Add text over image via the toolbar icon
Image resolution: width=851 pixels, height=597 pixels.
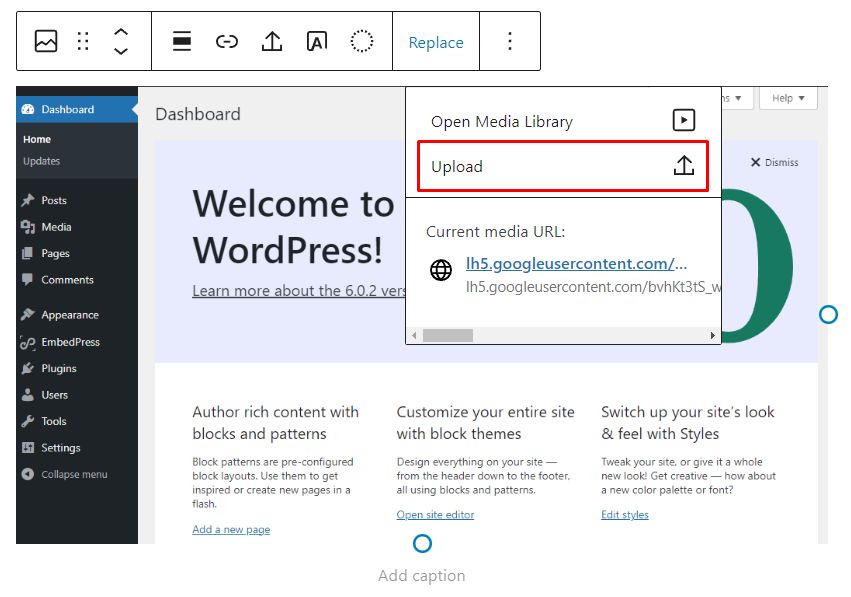(317, 41)
